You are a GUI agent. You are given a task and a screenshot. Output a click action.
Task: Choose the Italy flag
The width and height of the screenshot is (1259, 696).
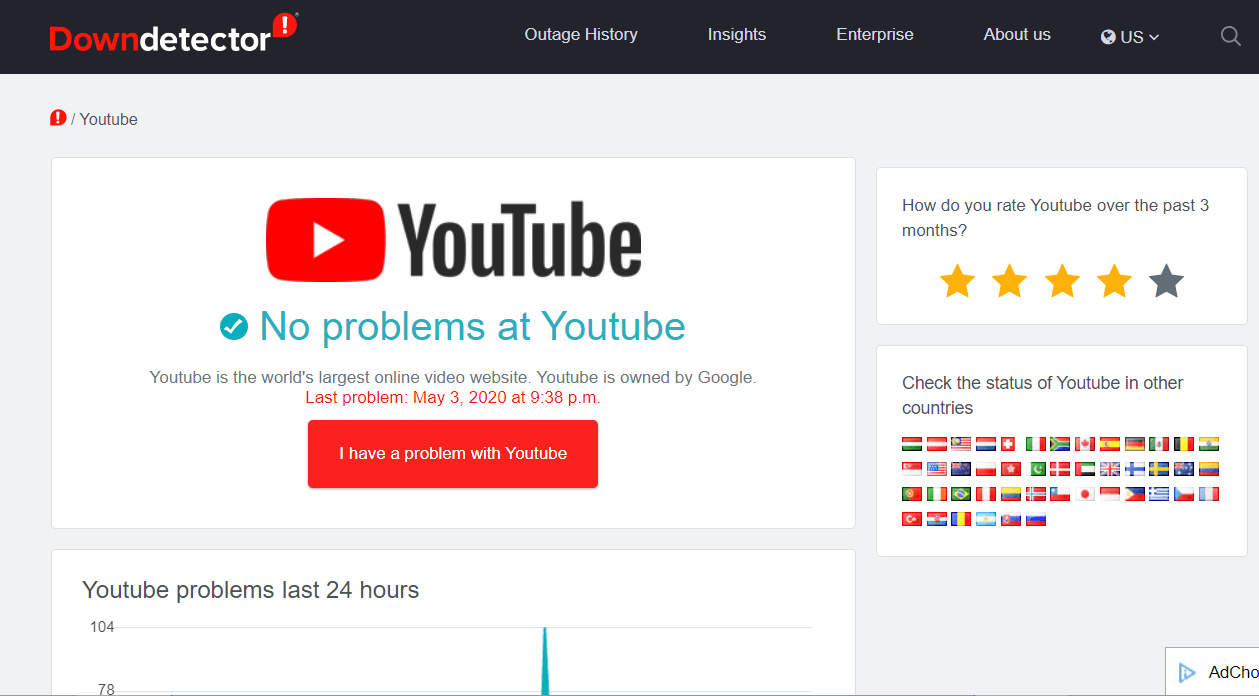[x=1036, y=444]
